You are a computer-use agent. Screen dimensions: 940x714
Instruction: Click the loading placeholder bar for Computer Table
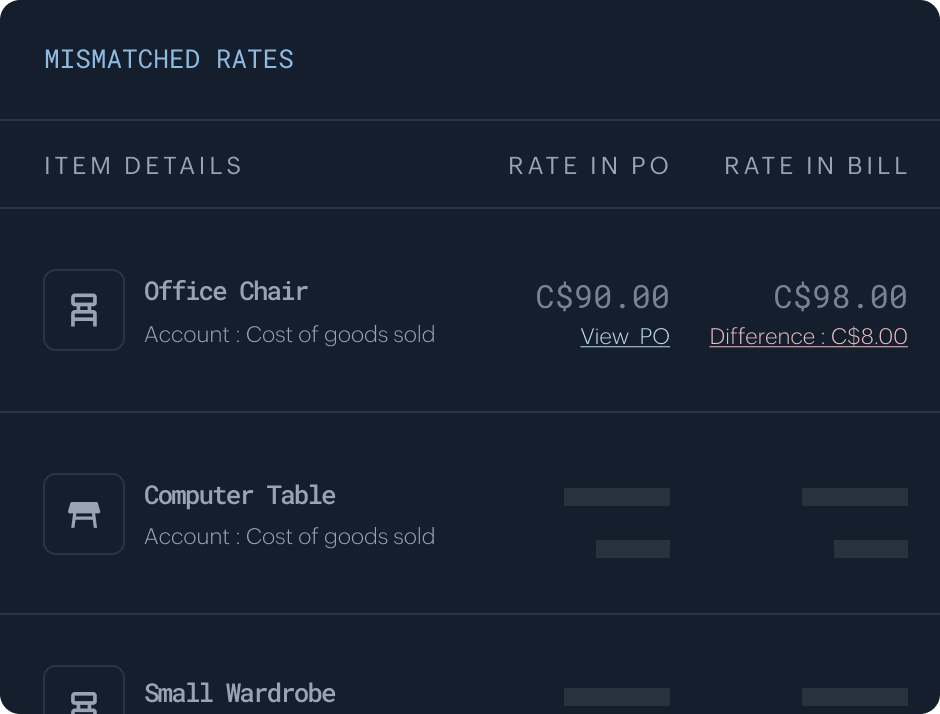click(616, 497)
